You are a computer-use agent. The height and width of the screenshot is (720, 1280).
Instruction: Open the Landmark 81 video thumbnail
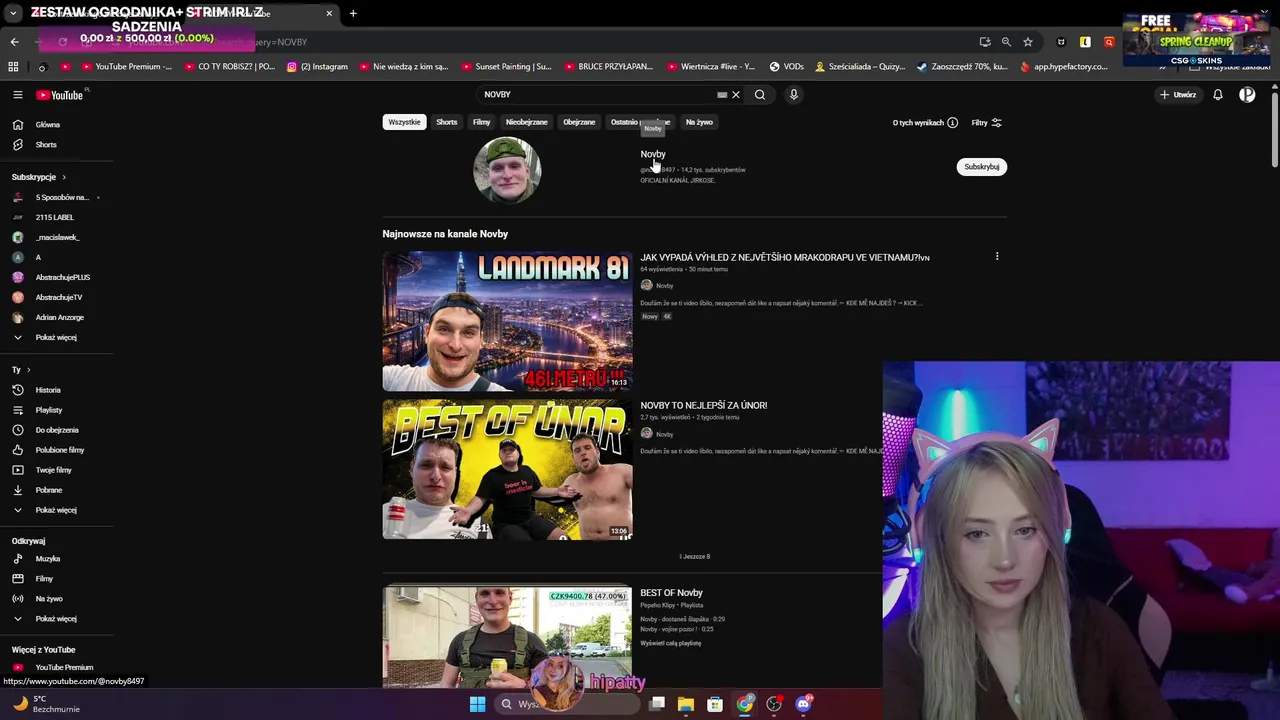pyautogui.click(x=507, y=321)
